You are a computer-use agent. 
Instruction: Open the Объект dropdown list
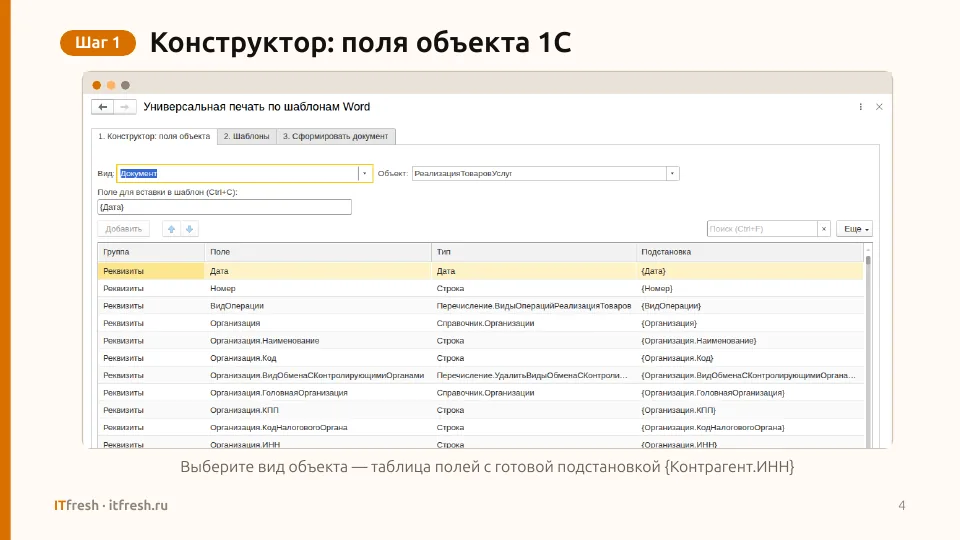(x=672, y=173)
